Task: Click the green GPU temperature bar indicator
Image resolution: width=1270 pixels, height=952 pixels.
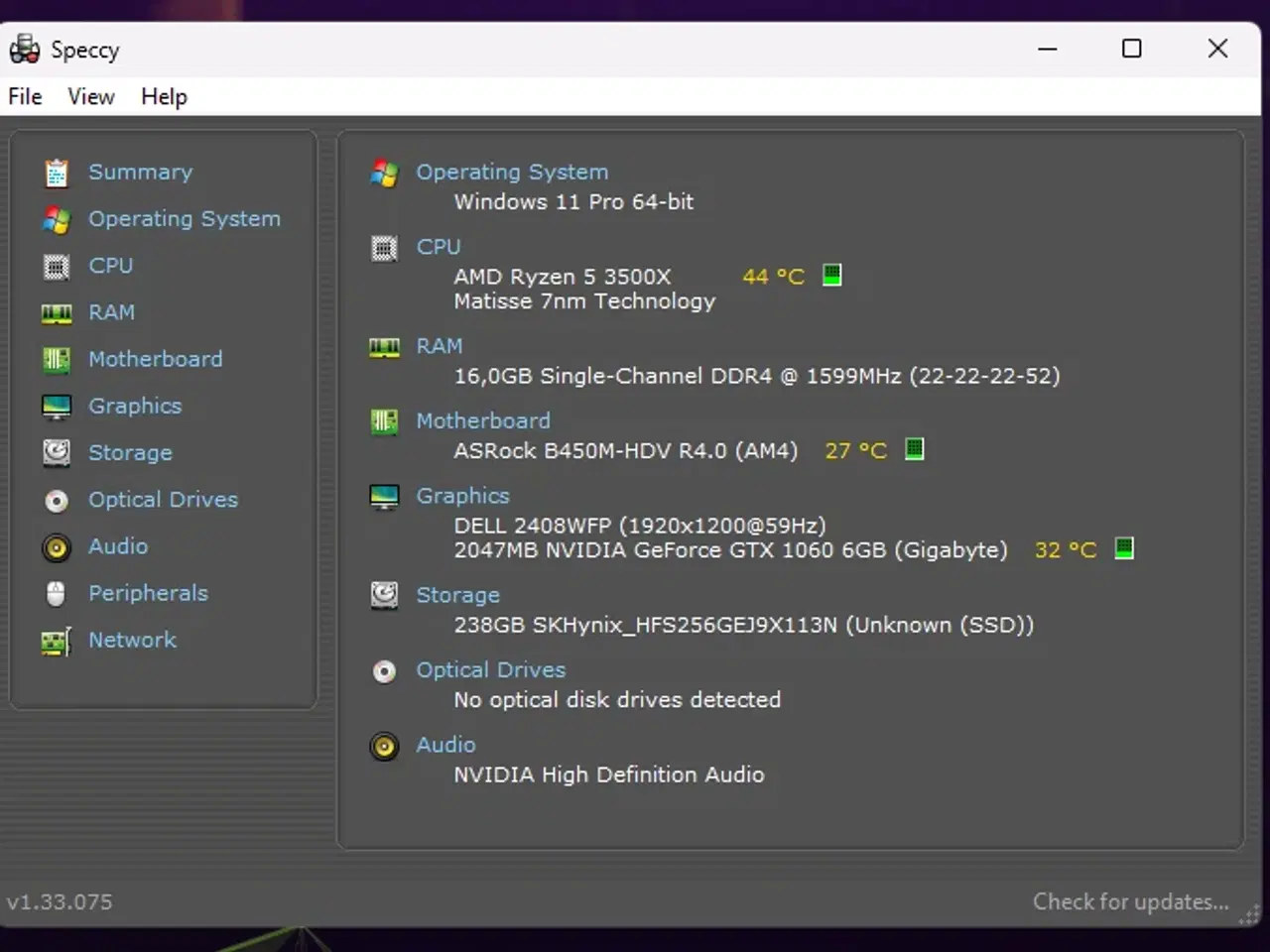Action: [1123, 548]
